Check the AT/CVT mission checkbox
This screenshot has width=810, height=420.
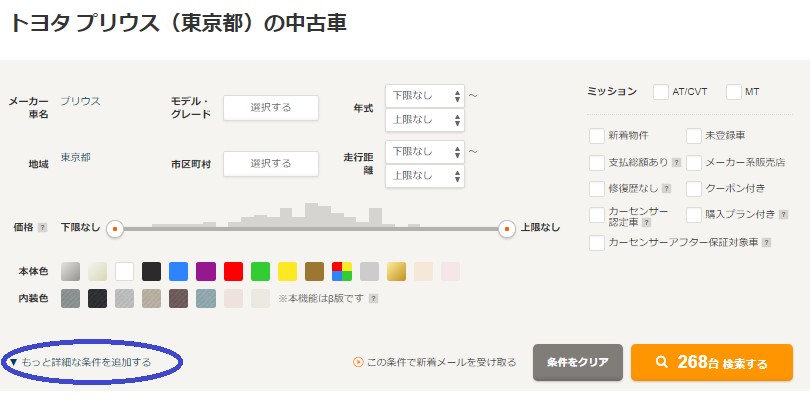[x=661, y=92]
